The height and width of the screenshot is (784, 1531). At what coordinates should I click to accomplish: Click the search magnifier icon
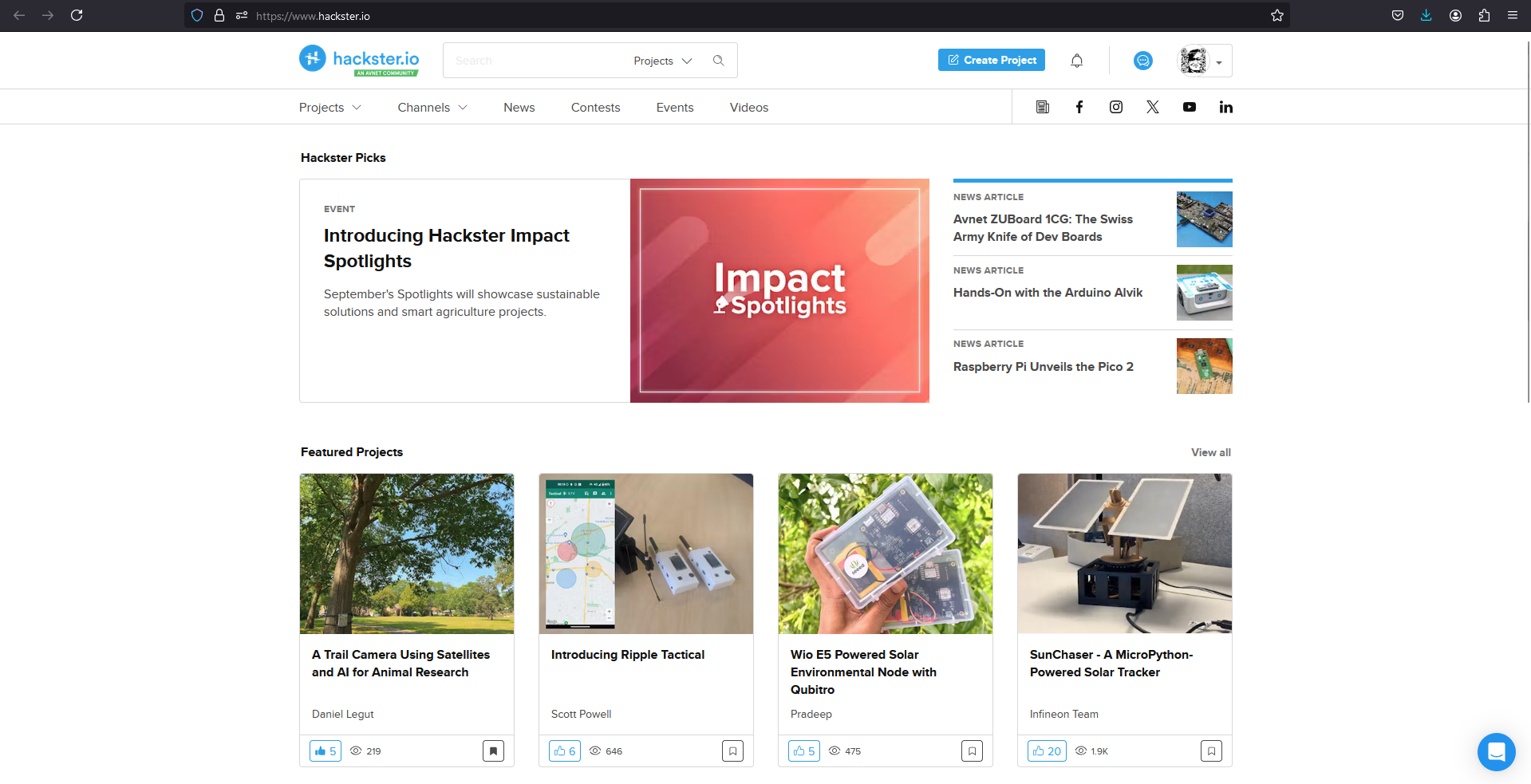tap(719, 61)
